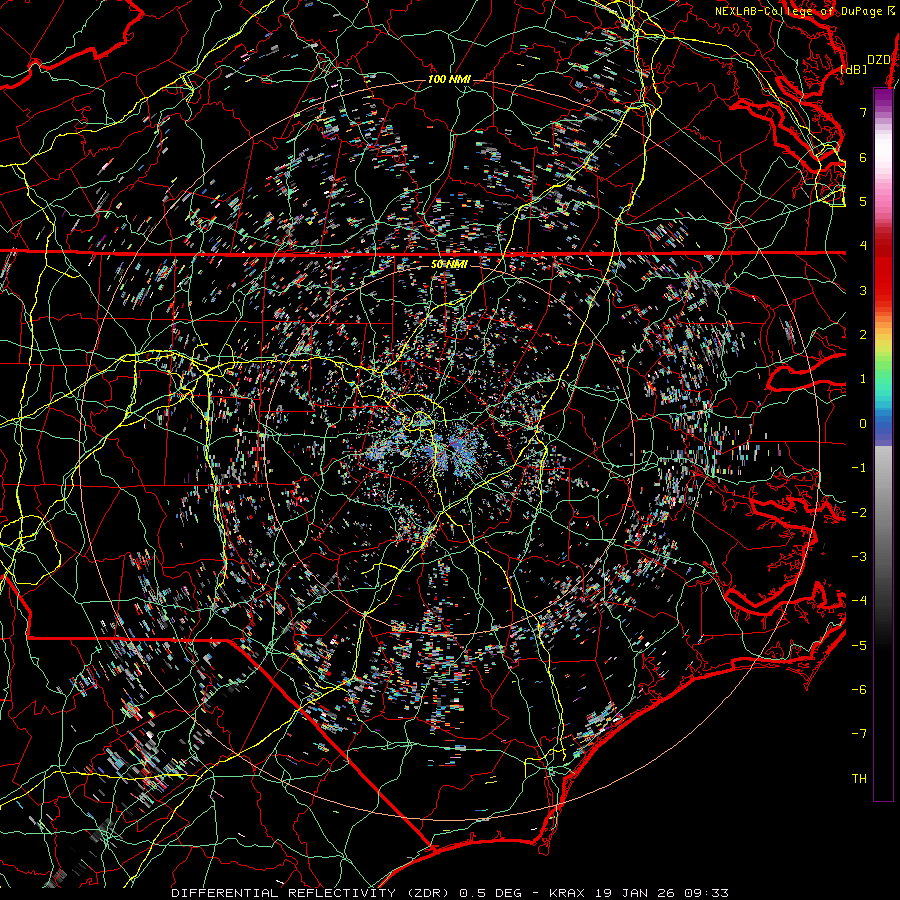Pick the -7 tick label on scale
The height and width of the screenshot is (900, 900).
(x=859, y=734)
